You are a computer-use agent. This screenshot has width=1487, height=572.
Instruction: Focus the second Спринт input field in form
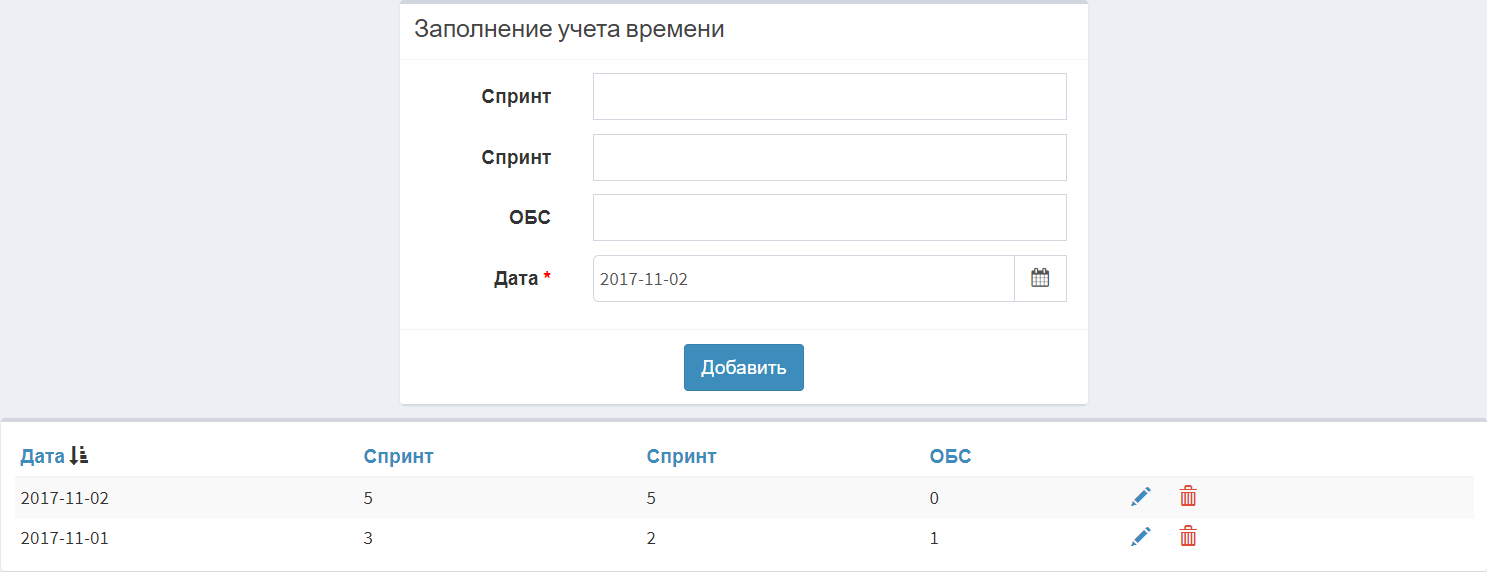[x=829, y=158]
